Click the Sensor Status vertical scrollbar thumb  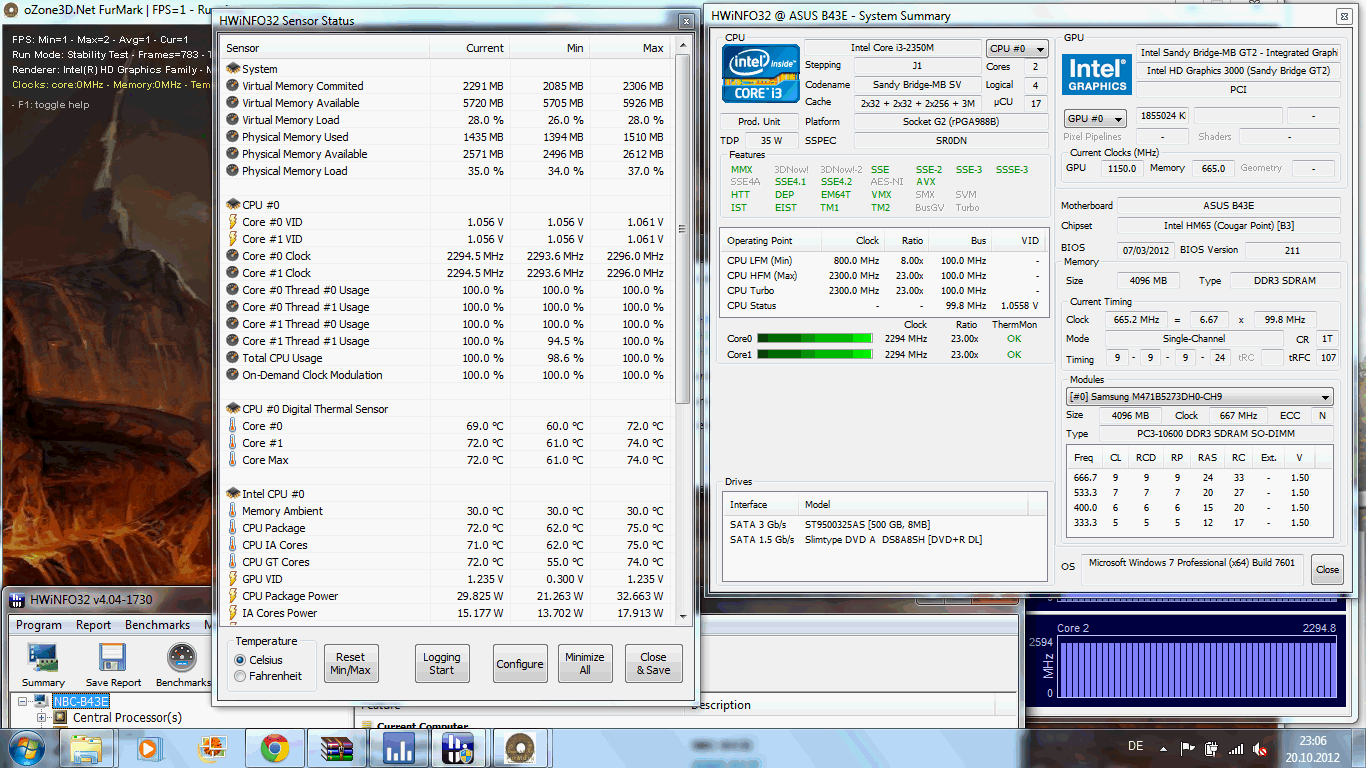click(682, 228)
